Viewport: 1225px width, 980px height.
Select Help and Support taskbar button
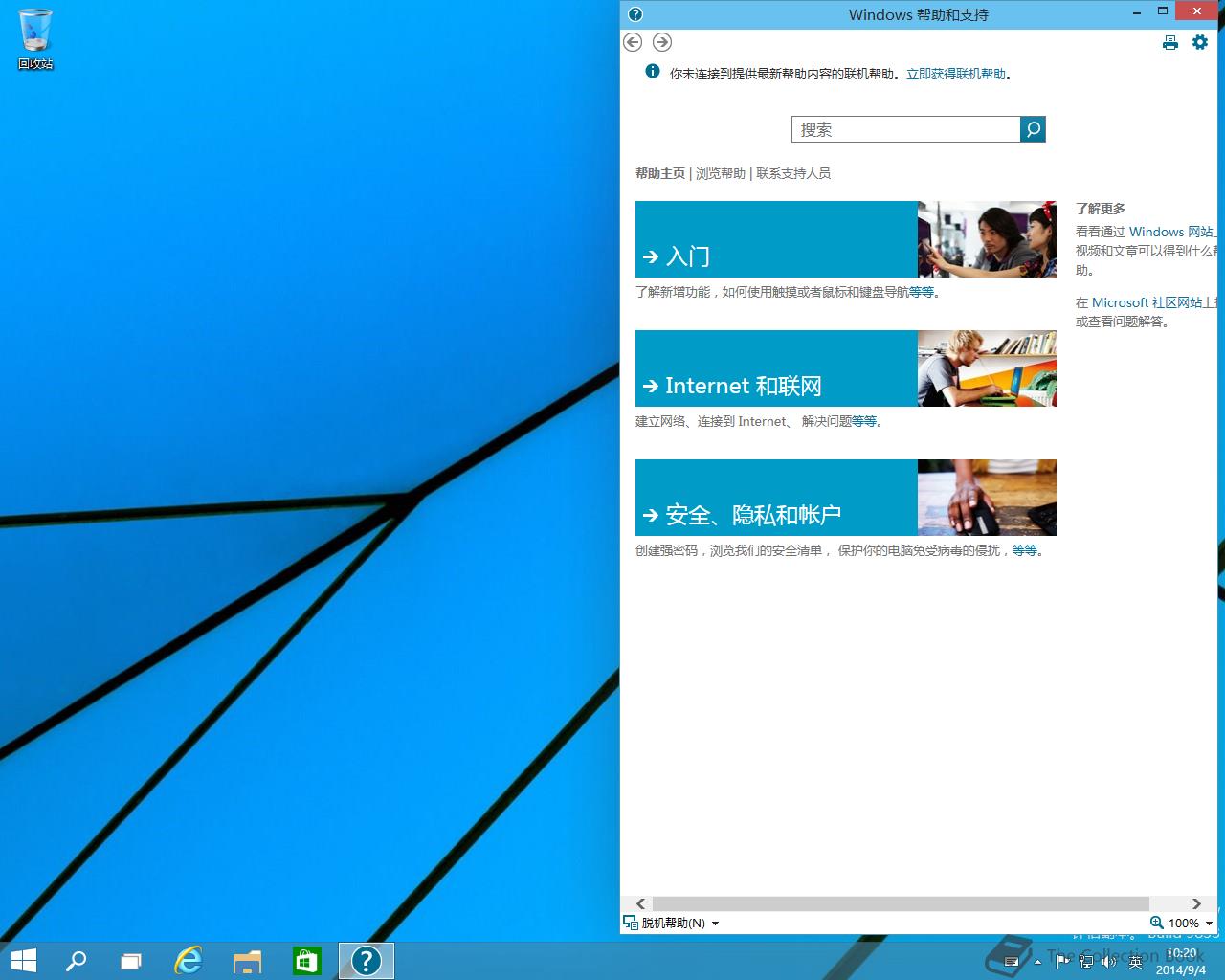367,961
